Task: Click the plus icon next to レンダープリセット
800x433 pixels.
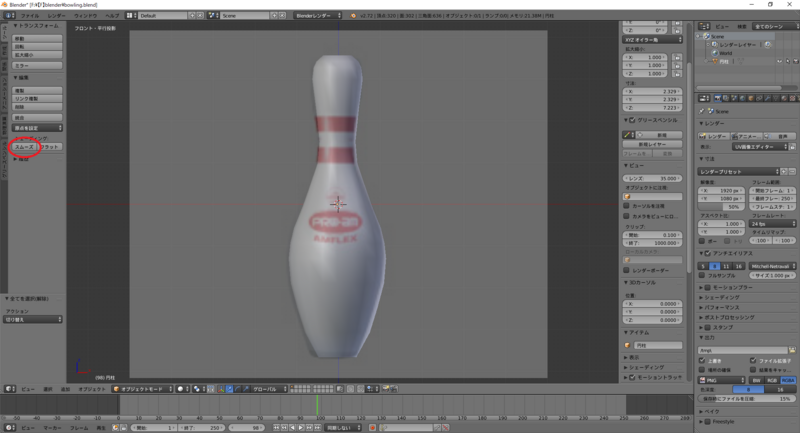Action: pyautogui.click(x=784, y=172)
